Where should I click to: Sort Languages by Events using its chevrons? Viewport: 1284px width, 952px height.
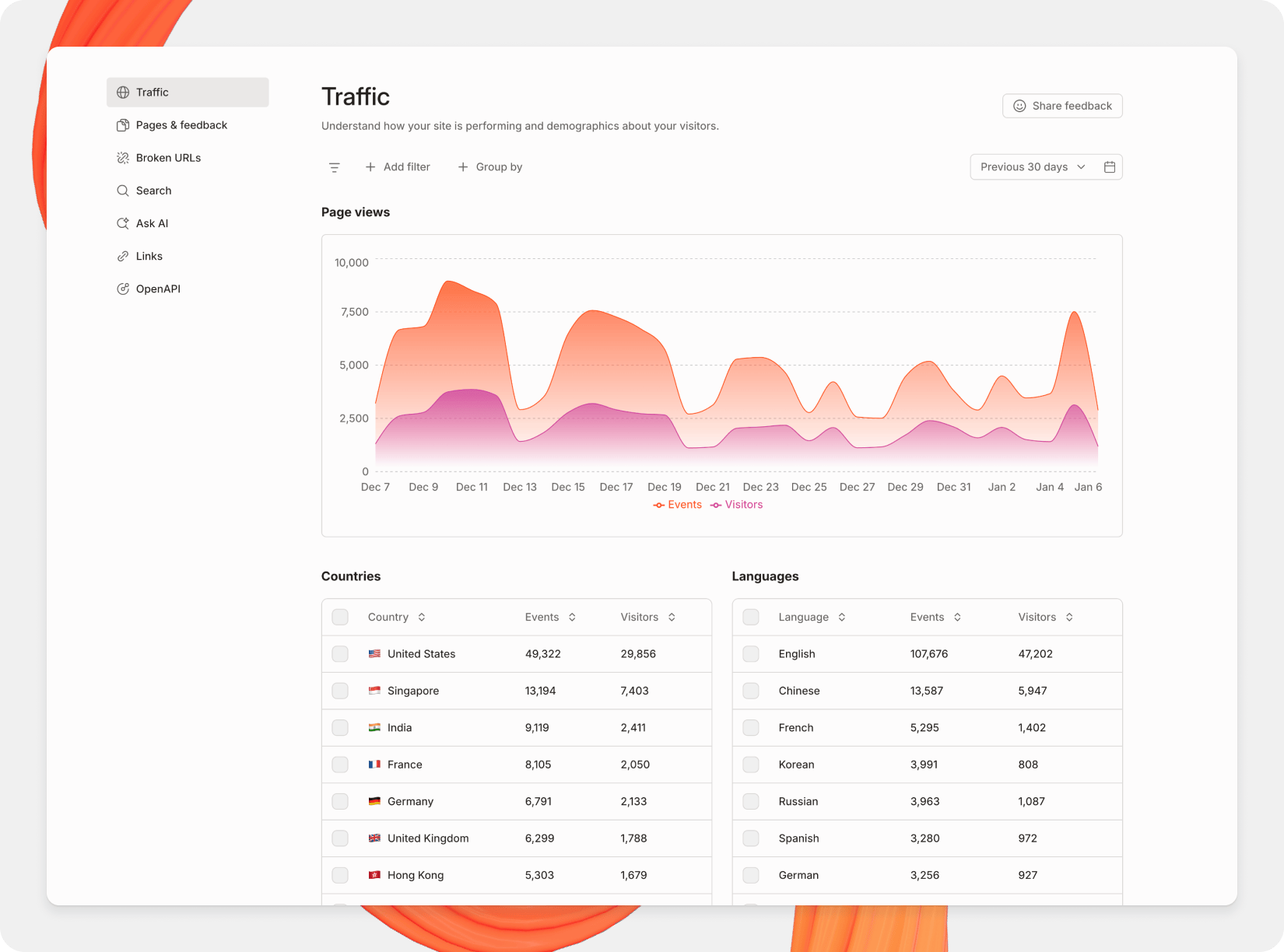click(958, 617)
